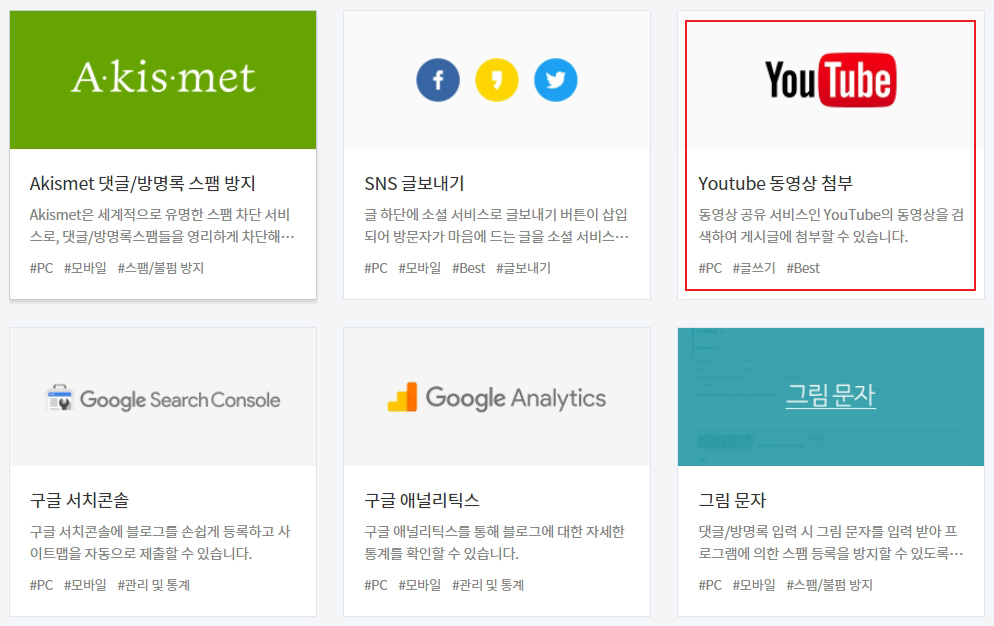
Task: Click the Google Search Console logo
Action: click(x=163, y=399)
